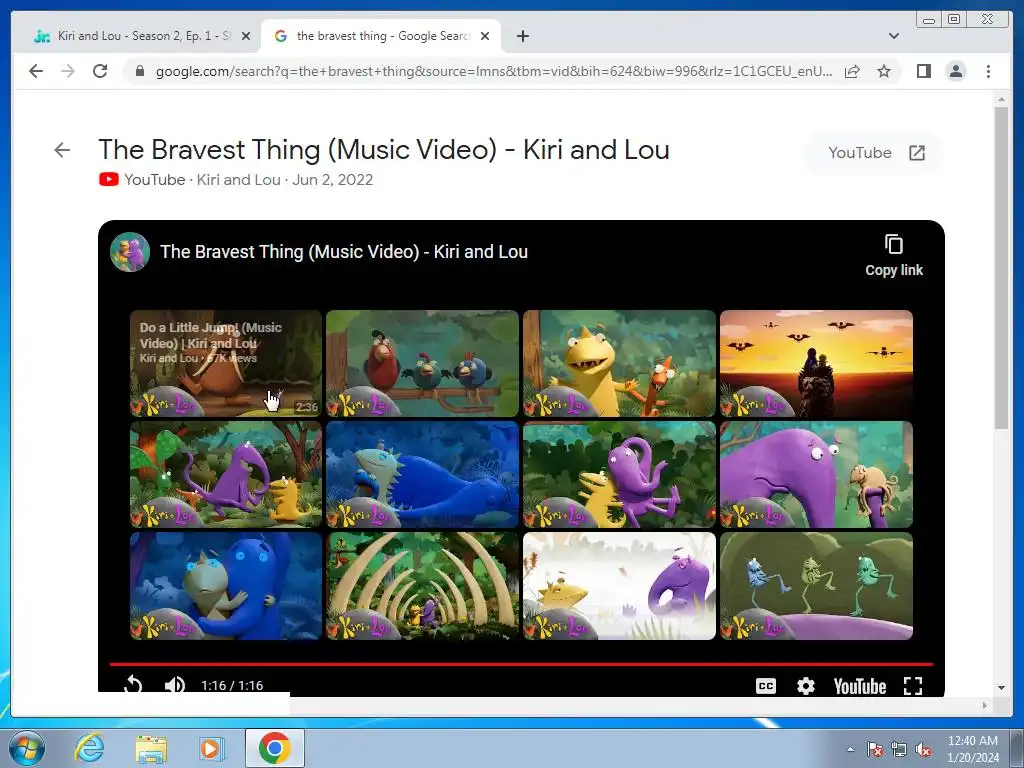1024x768 pixels.
Task: Open Windows Explorer from taskbar
Action: 150,748
